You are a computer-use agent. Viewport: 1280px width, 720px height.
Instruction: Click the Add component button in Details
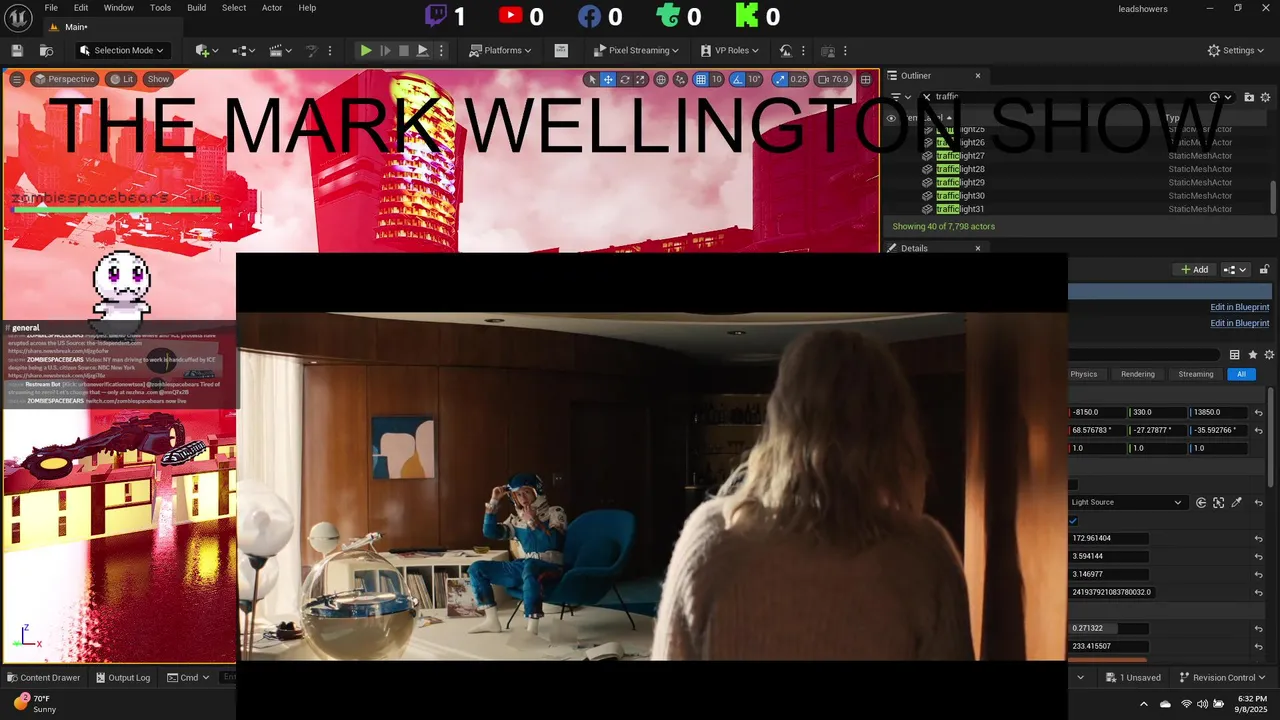[x=1195, y=269]
